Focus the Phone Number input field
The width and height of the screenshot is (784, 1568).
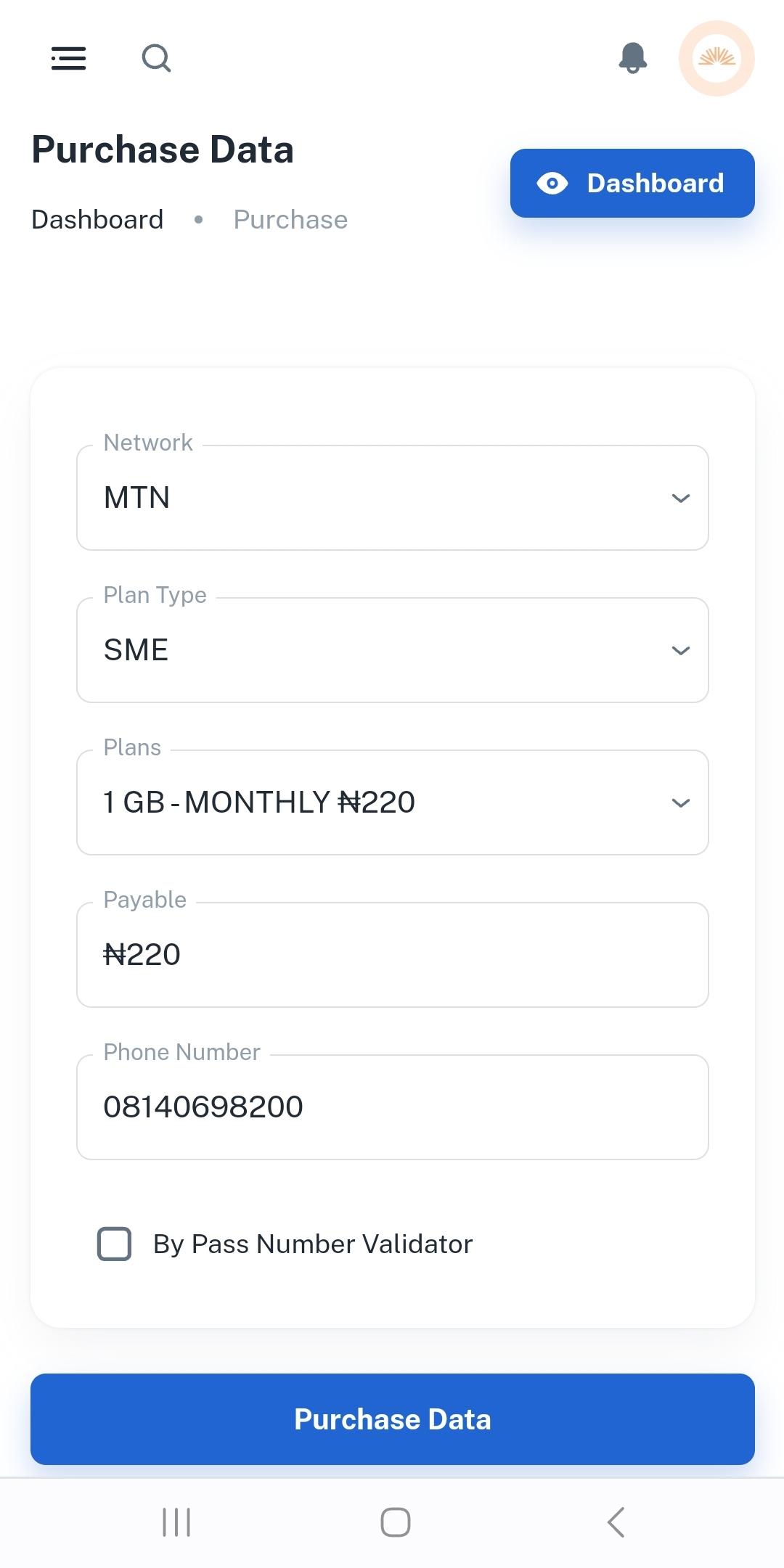click(x=392, y=1107)
